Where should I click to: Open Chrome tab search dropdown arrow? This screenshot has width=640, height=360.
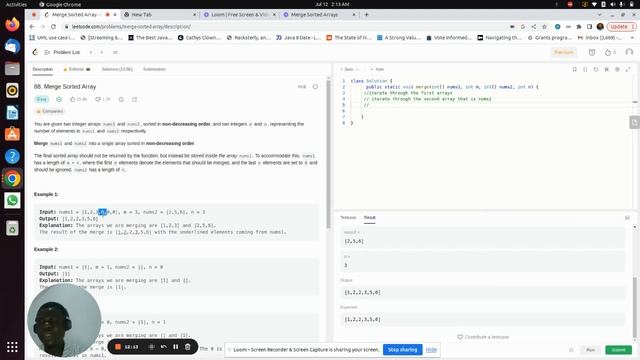pos(599,14)
